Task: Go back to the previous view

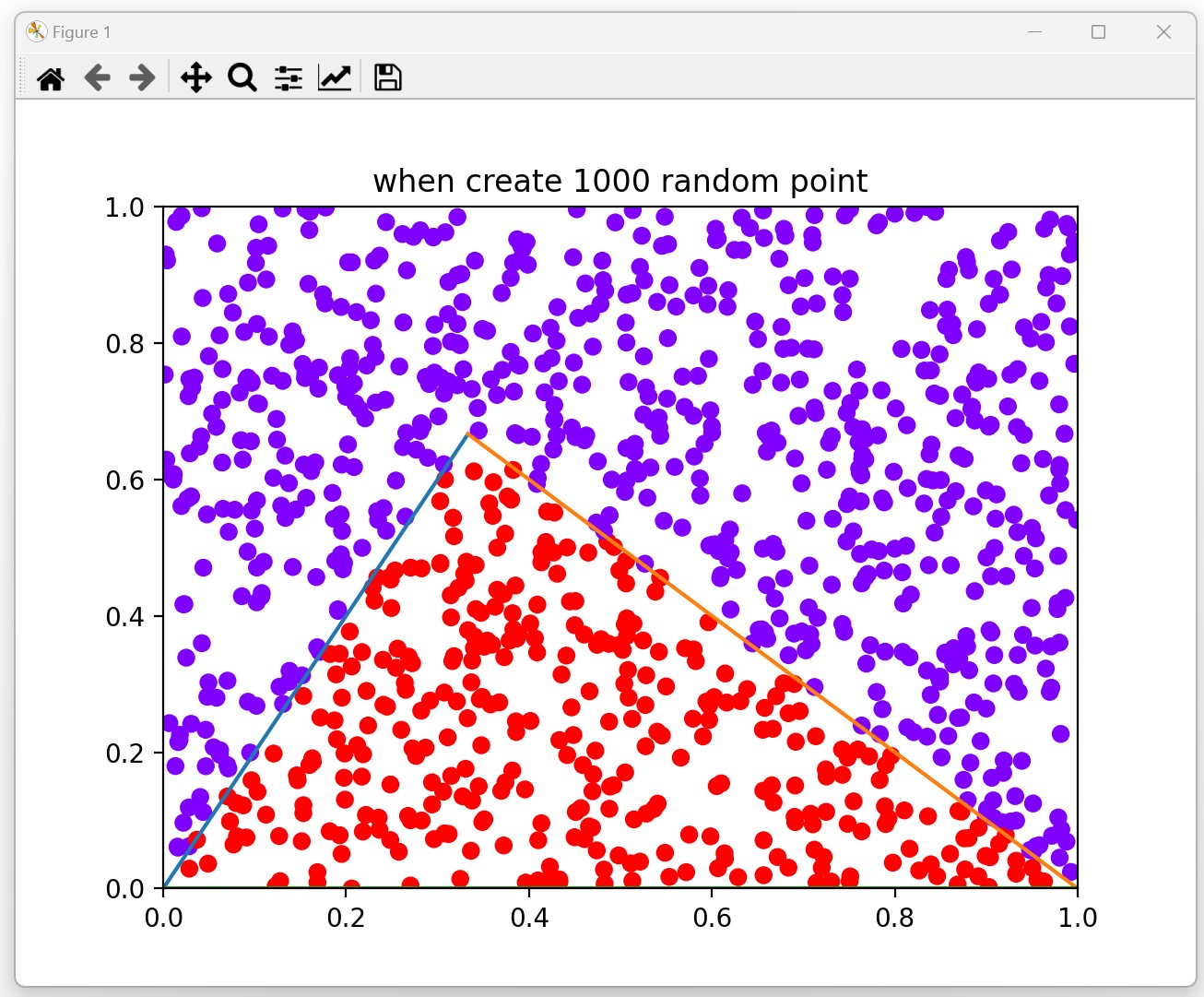Action: (x=97, y=78)
